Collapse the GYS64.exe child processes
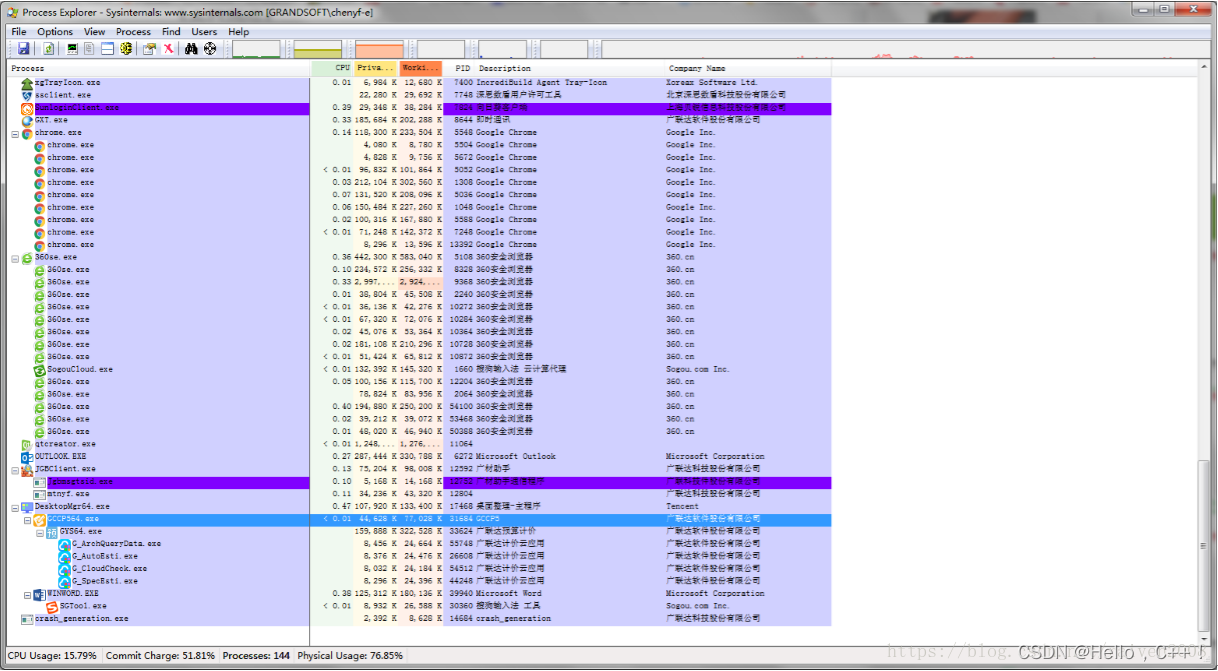Image resolution: width=1218 pixels, height=671 pixels. [40, 531]
